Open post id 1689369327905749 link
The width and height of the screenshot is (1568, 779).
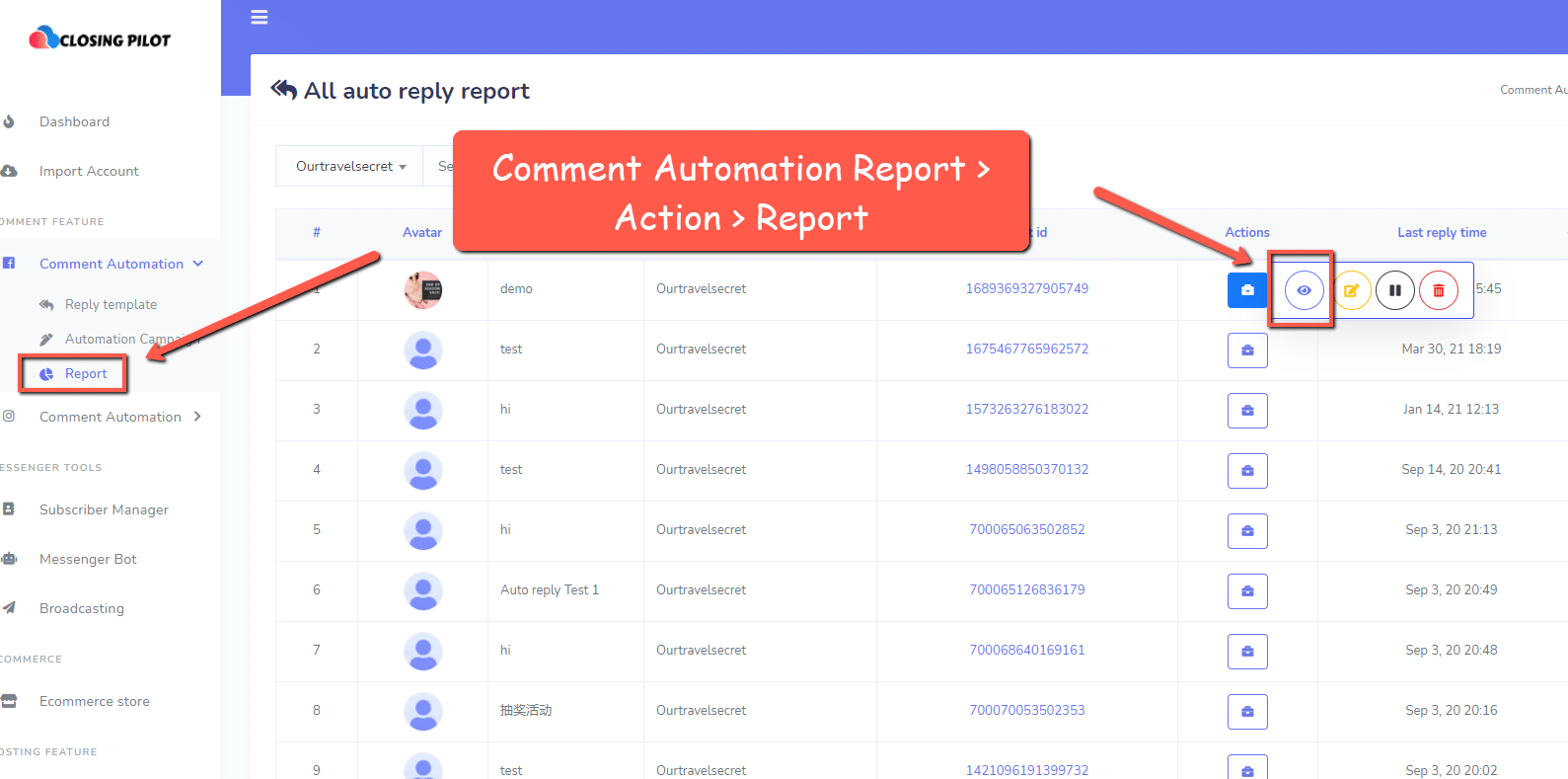tap(1026, 289)
